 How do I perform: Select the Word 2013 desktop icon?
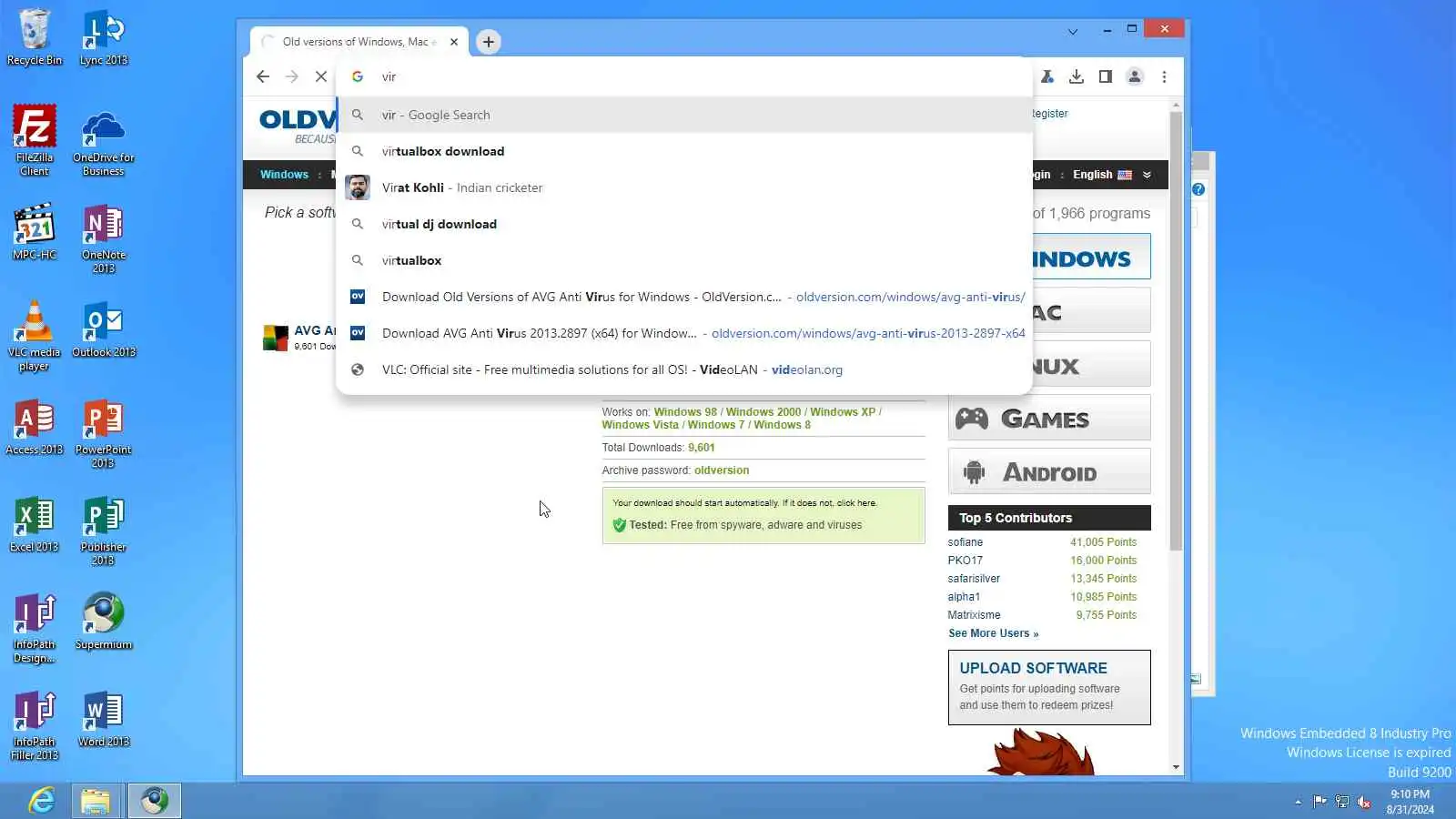pyautogui.click(x=104, y=719)
